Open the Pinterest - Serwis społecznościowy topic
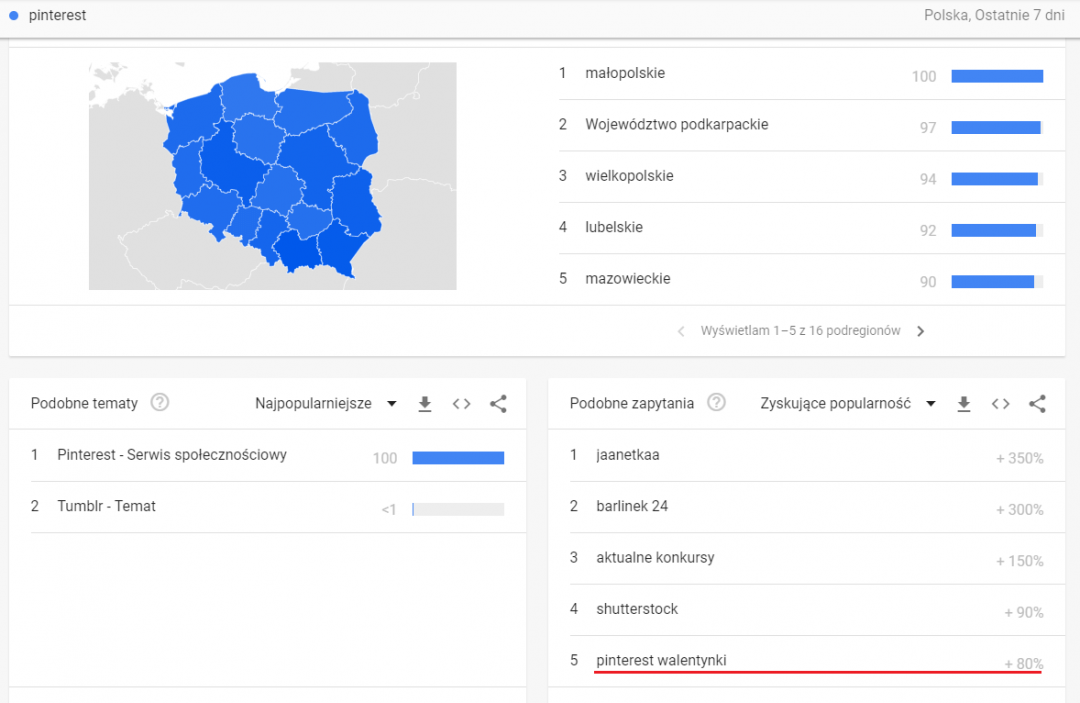This screenshot has width=1080, height=703. [172, 455]
